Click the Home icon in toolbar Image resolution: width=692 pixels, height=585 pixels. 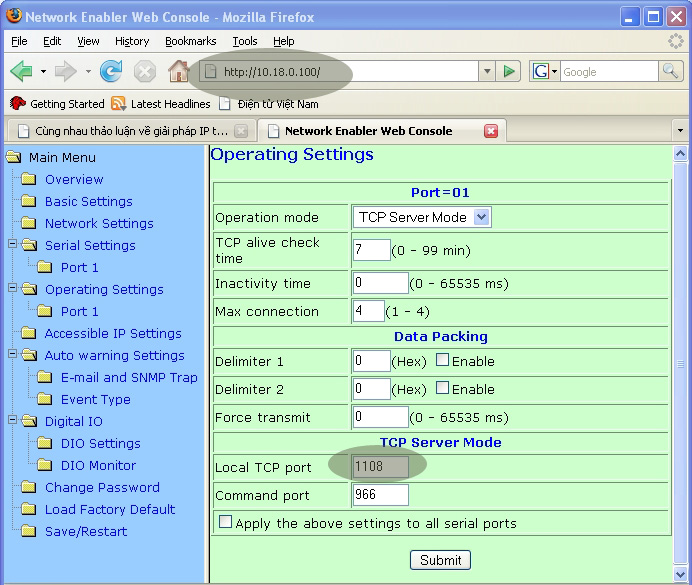179,71
